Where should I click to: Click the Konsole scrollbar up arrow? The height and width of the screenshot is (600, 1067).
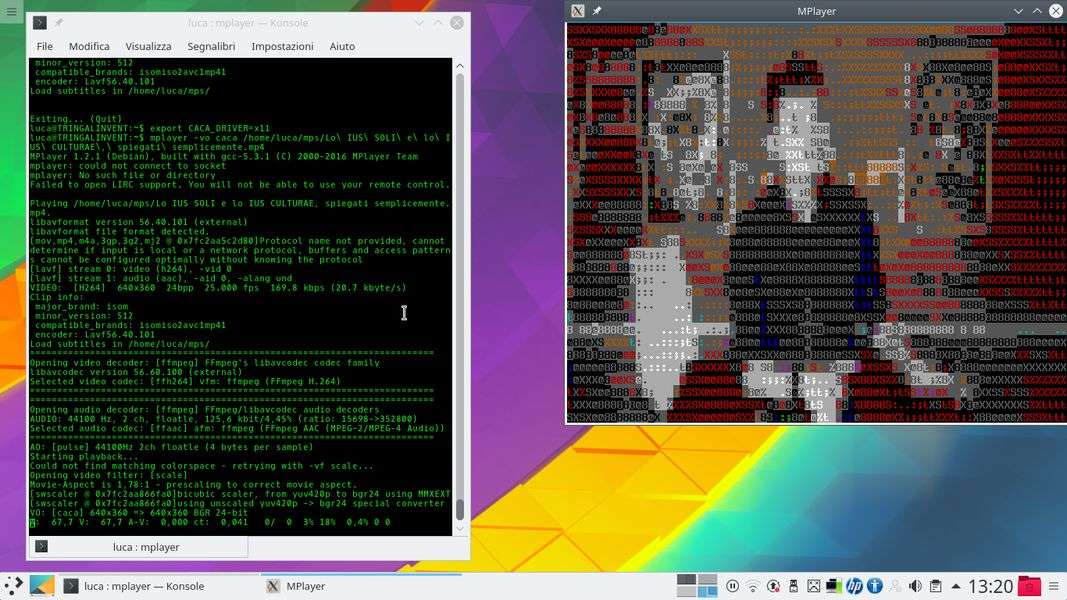pos(460,66)
